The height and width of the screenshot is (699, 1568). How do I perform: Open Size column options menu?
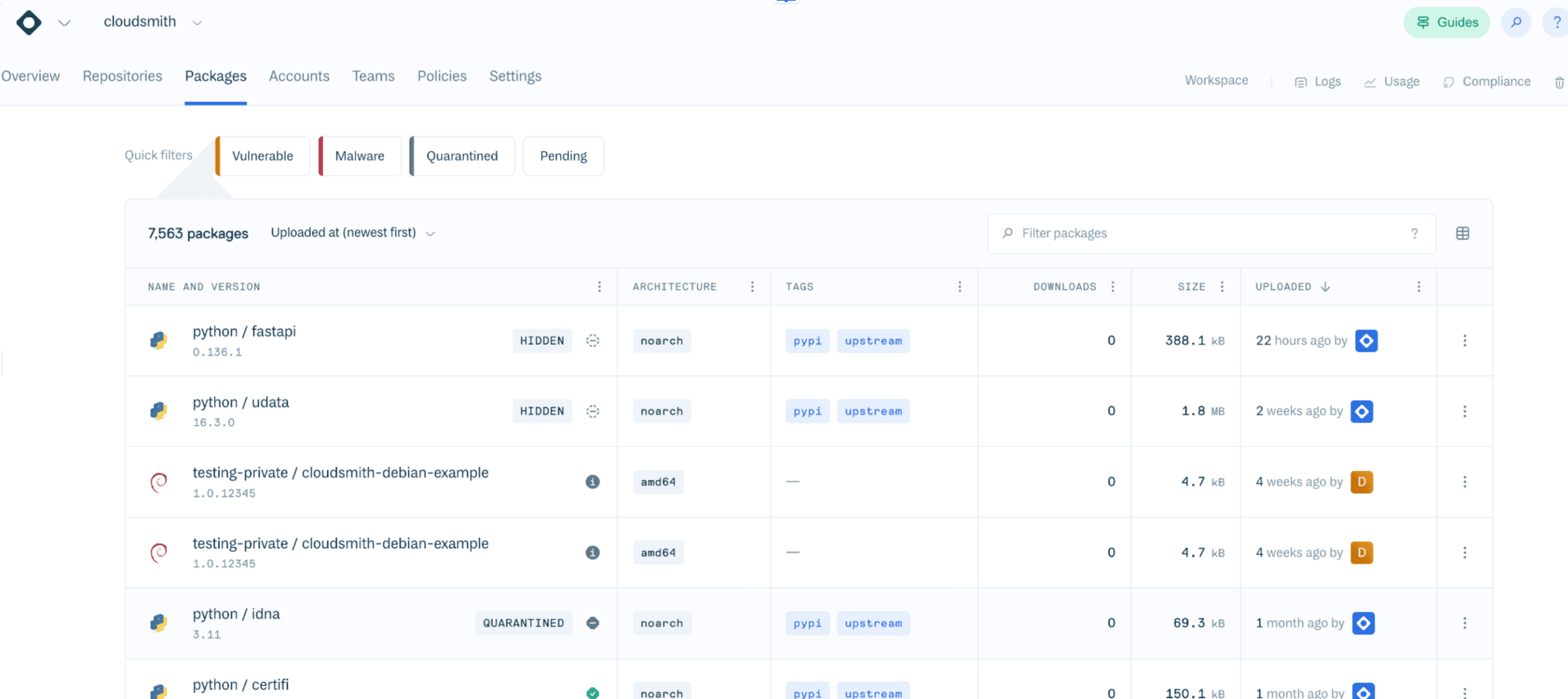tap(1221, 286)
